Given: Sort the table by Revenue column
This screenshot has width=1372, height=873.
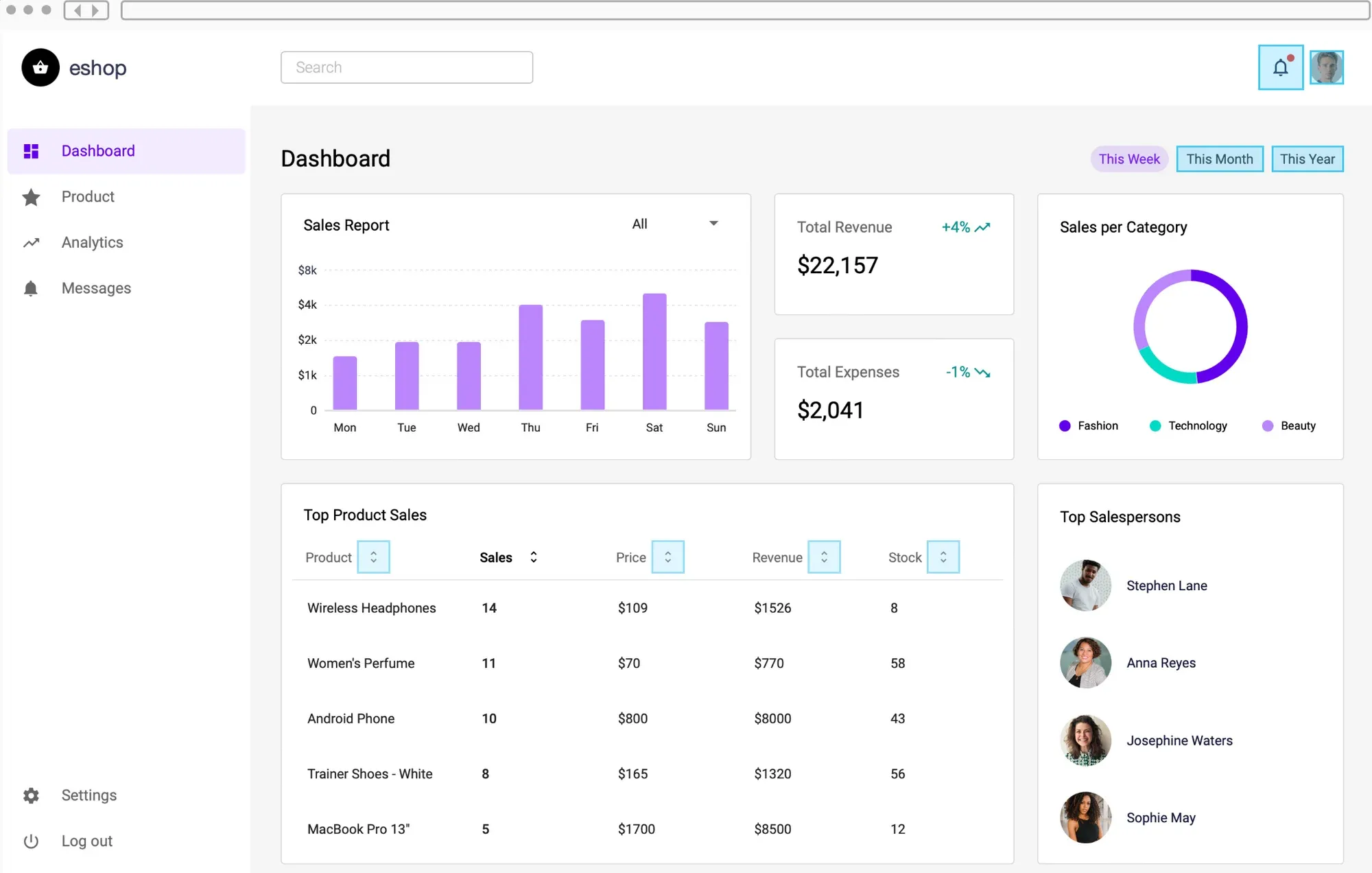Looking at the screenshot, I should (x=824, y=557).
